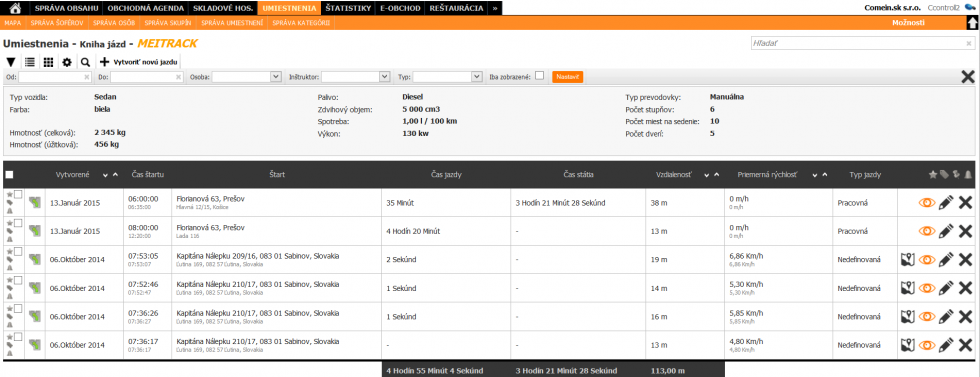Image resolution: width=980 pixels, height=377 pixels.
Task: Click the cloud icon next to Ccontrol2
Action: click(969, 8)
